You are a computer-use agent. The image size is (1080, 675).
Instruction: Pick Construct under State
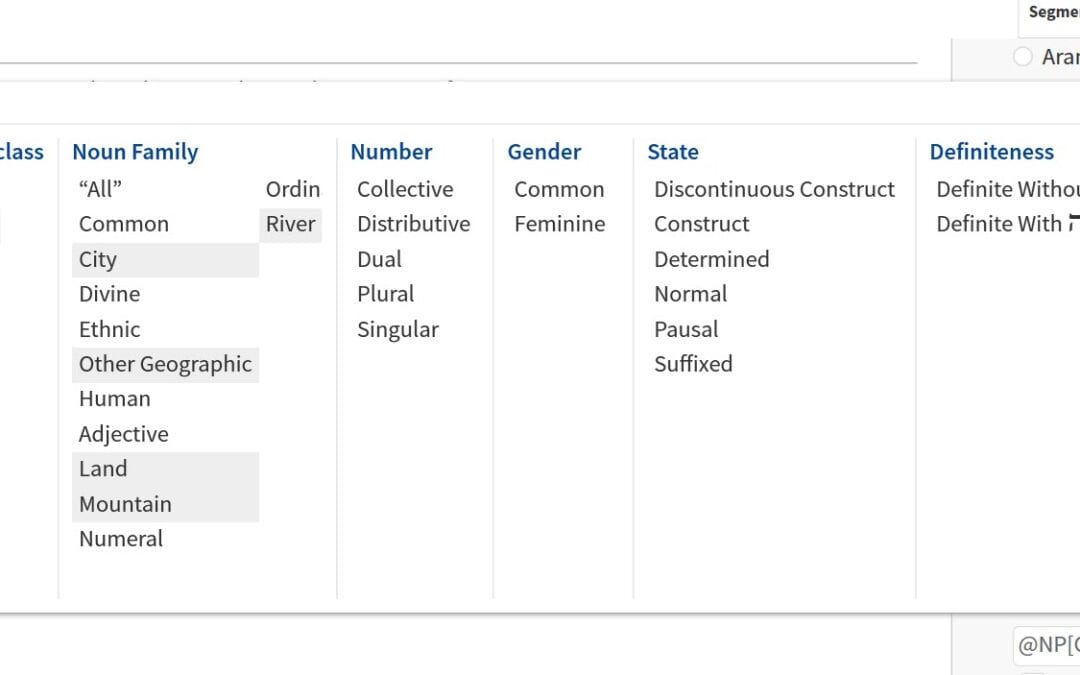[702, 225]
